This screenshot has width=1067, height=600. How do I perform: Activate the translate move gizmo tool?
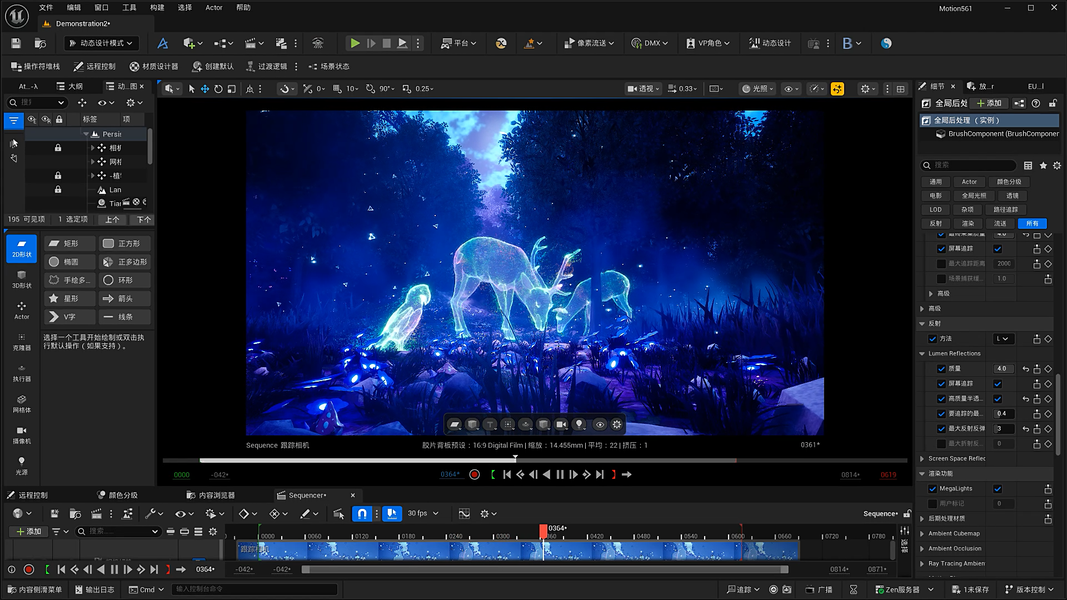point(204,88)
